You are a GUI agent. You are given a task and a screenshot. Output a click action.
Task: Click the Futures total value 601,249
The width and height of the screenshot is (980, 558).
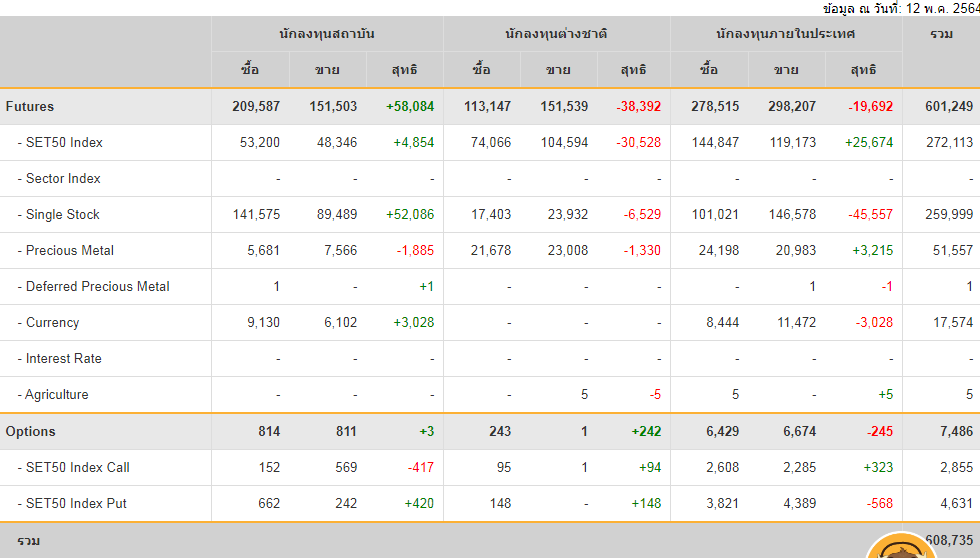click(x=949, y=106)
